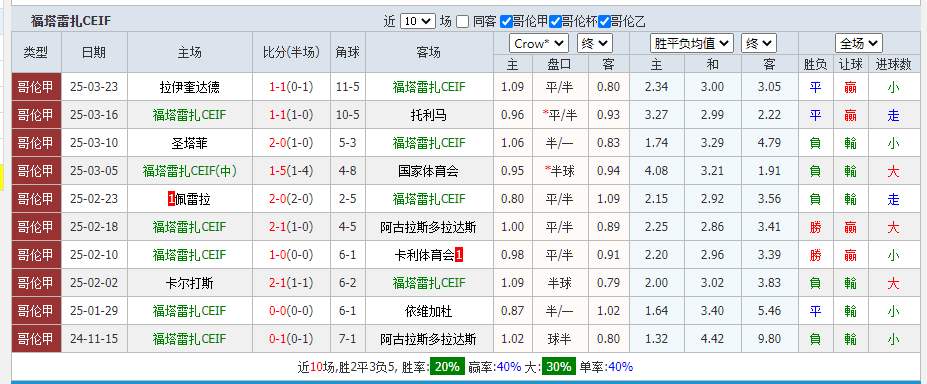Screen dimensions: 927x384
Task: Open score 2-1(1-1) match details
Action: tap(291, 283)
